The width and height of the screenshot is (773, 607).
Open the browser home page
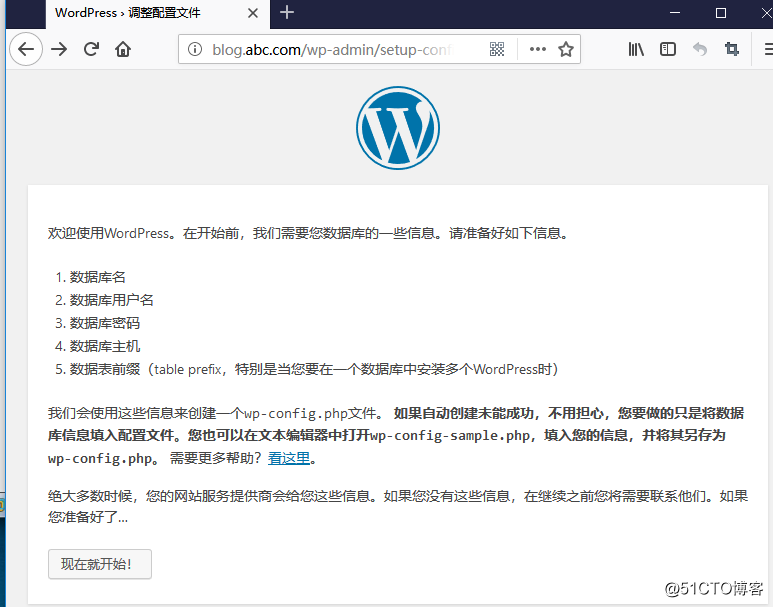click(123, 49)
